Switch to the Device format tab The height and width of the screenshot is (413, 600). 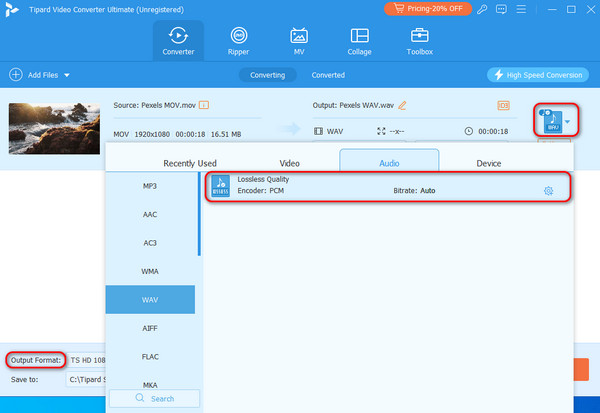489,163
